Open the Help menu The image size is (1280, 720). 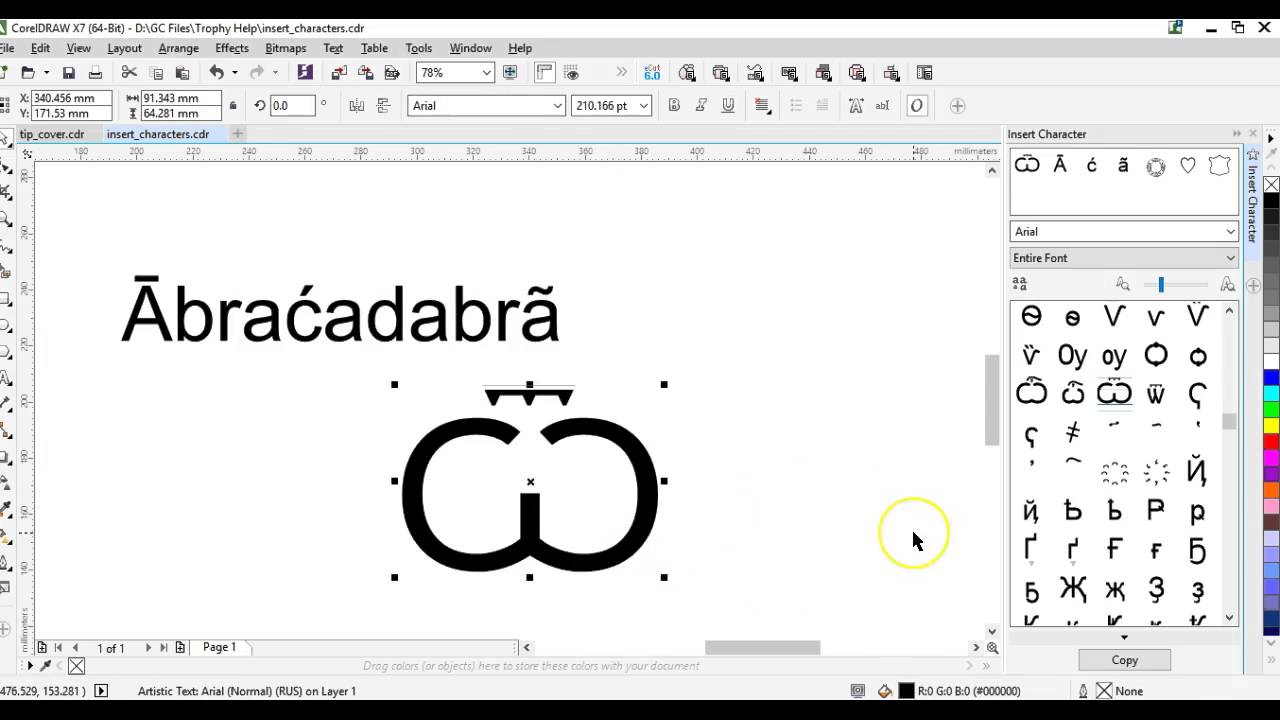coord(520,48)
